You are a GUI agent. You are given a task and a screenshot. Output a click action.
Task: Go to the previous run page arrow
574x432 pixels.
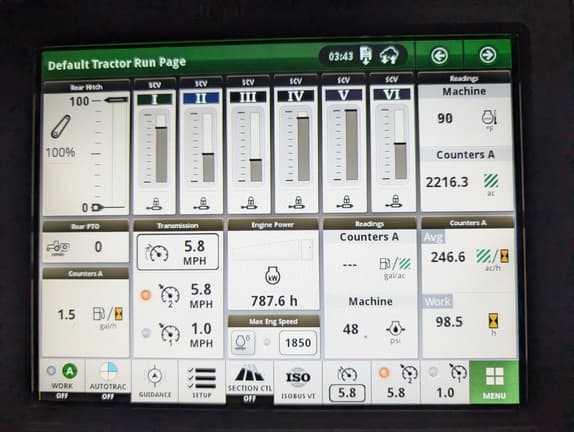[439, 56]
